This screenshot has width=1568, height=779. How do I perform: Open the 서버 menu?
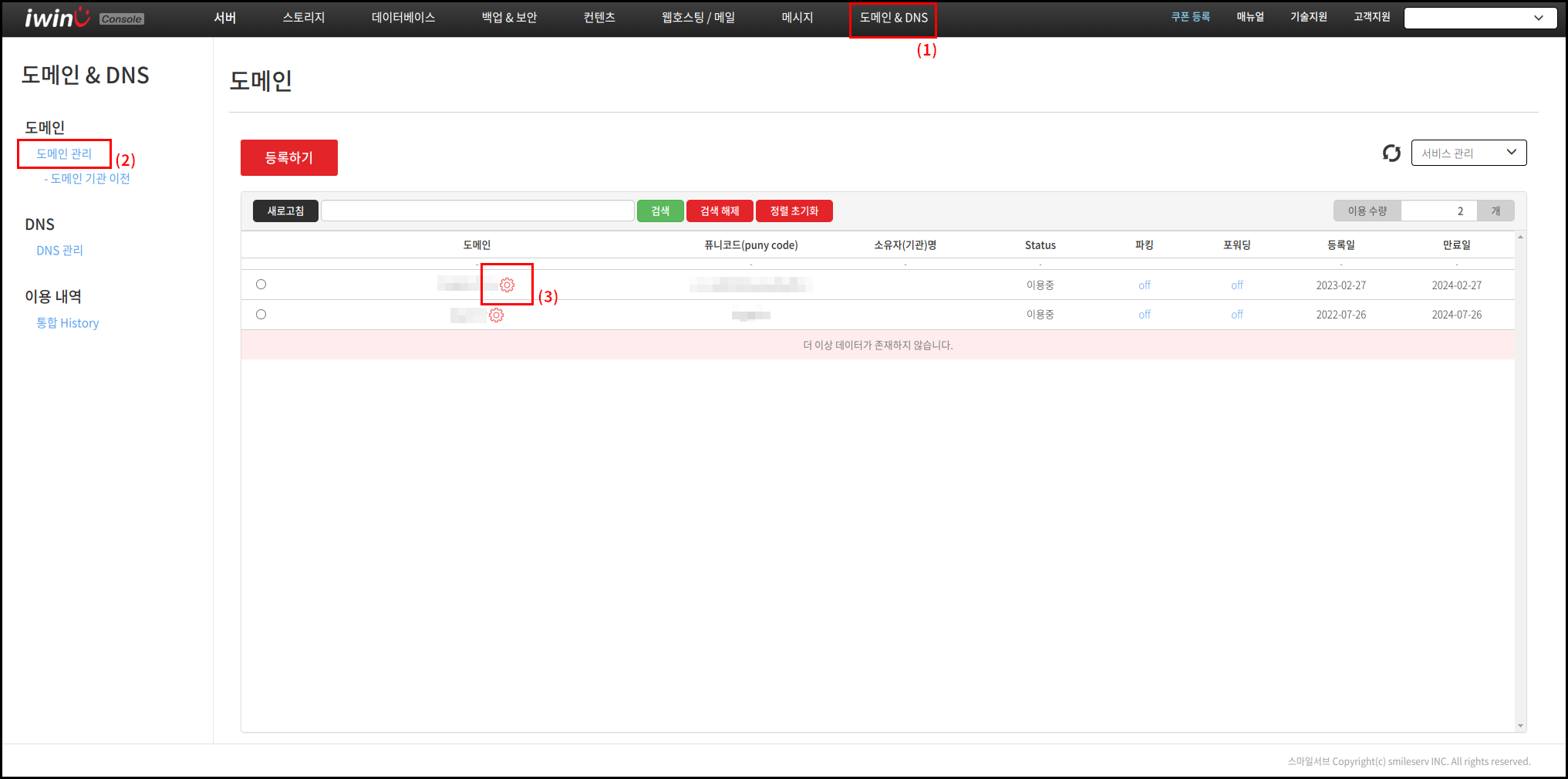tap(224, 18)
